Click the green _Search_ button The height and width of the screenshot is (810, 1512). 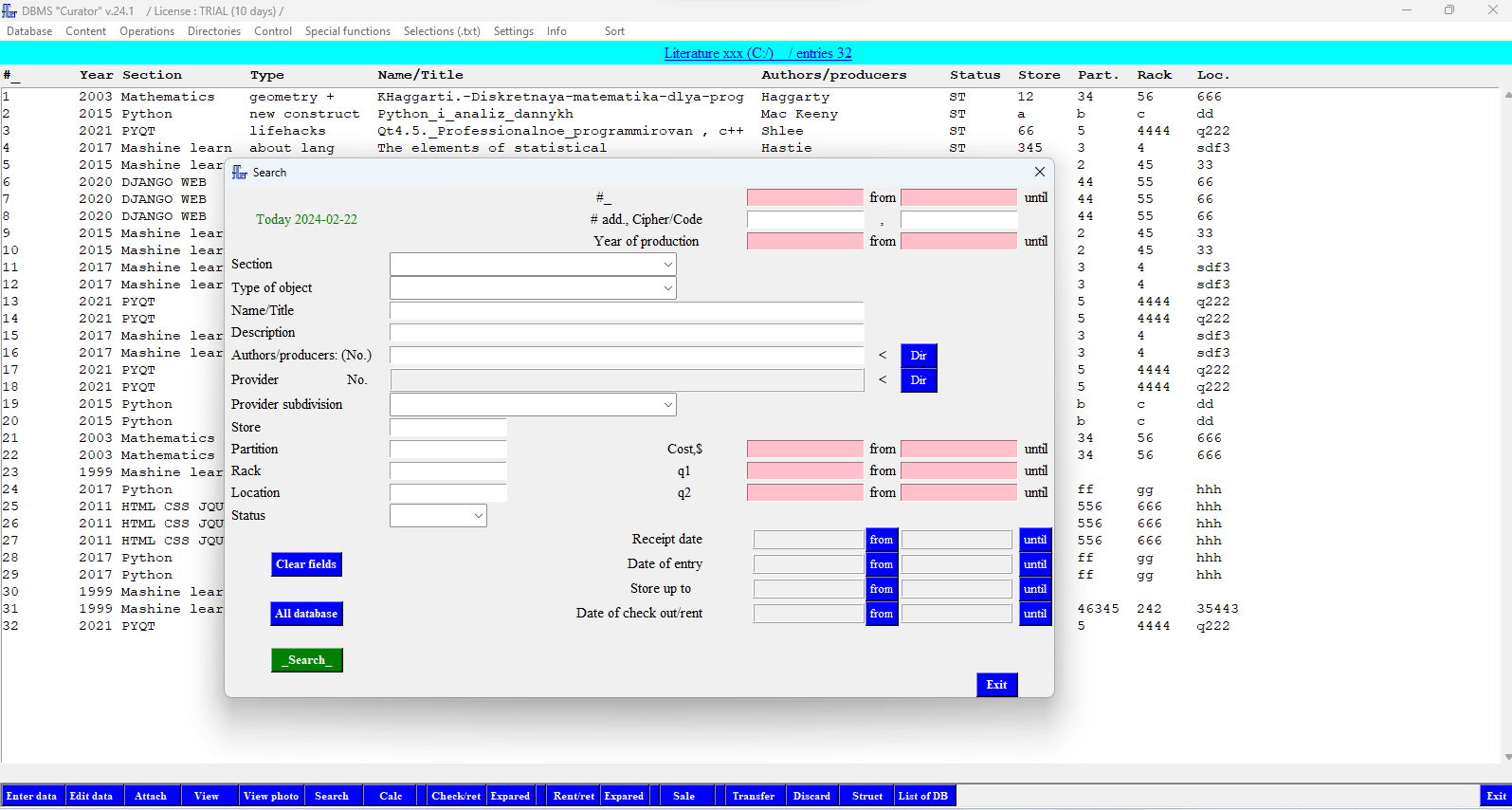(307, 660)
